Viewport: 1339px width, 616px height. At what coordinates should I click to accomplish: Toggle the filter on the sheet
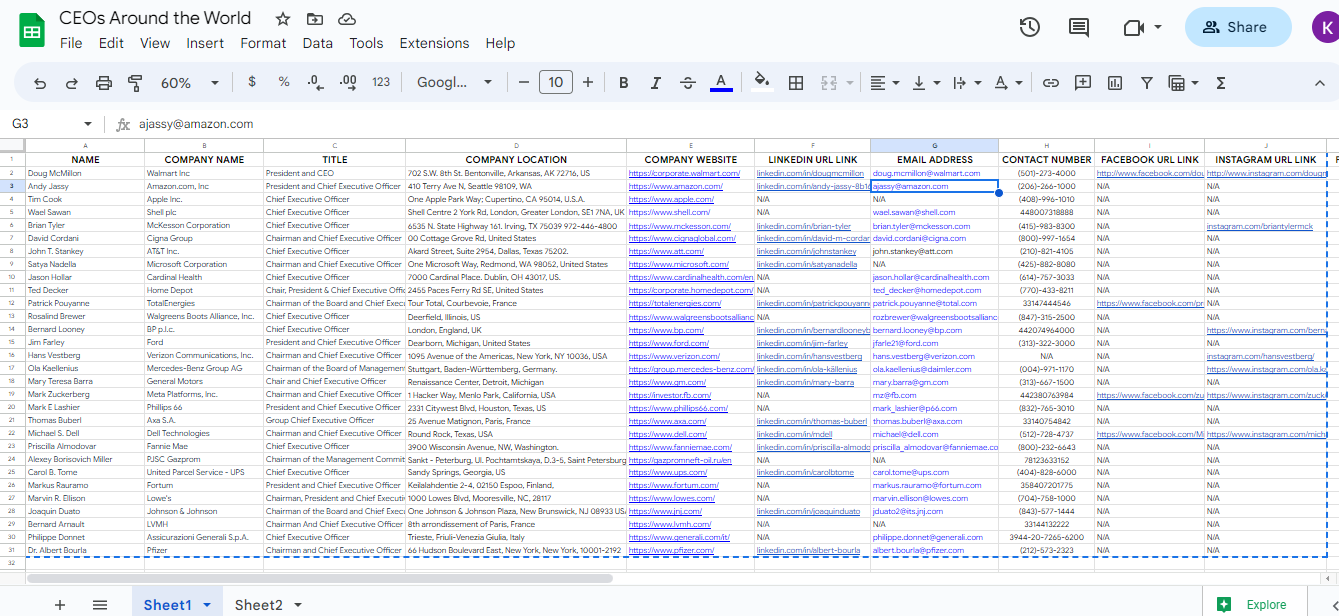coord(1147,83)
